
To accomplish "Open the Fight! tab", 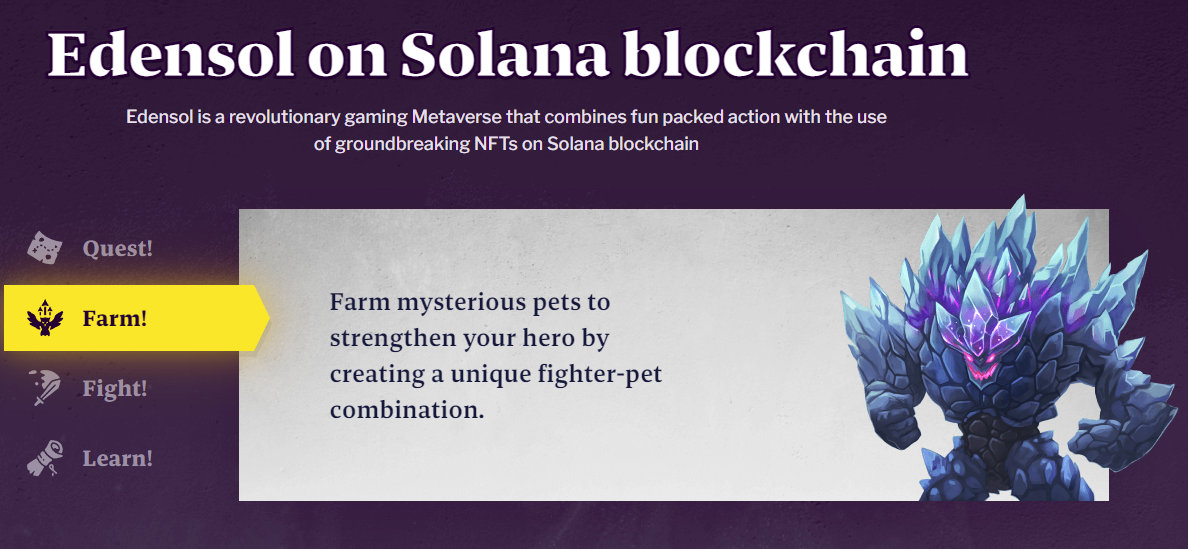I will [x=114, y=389].
